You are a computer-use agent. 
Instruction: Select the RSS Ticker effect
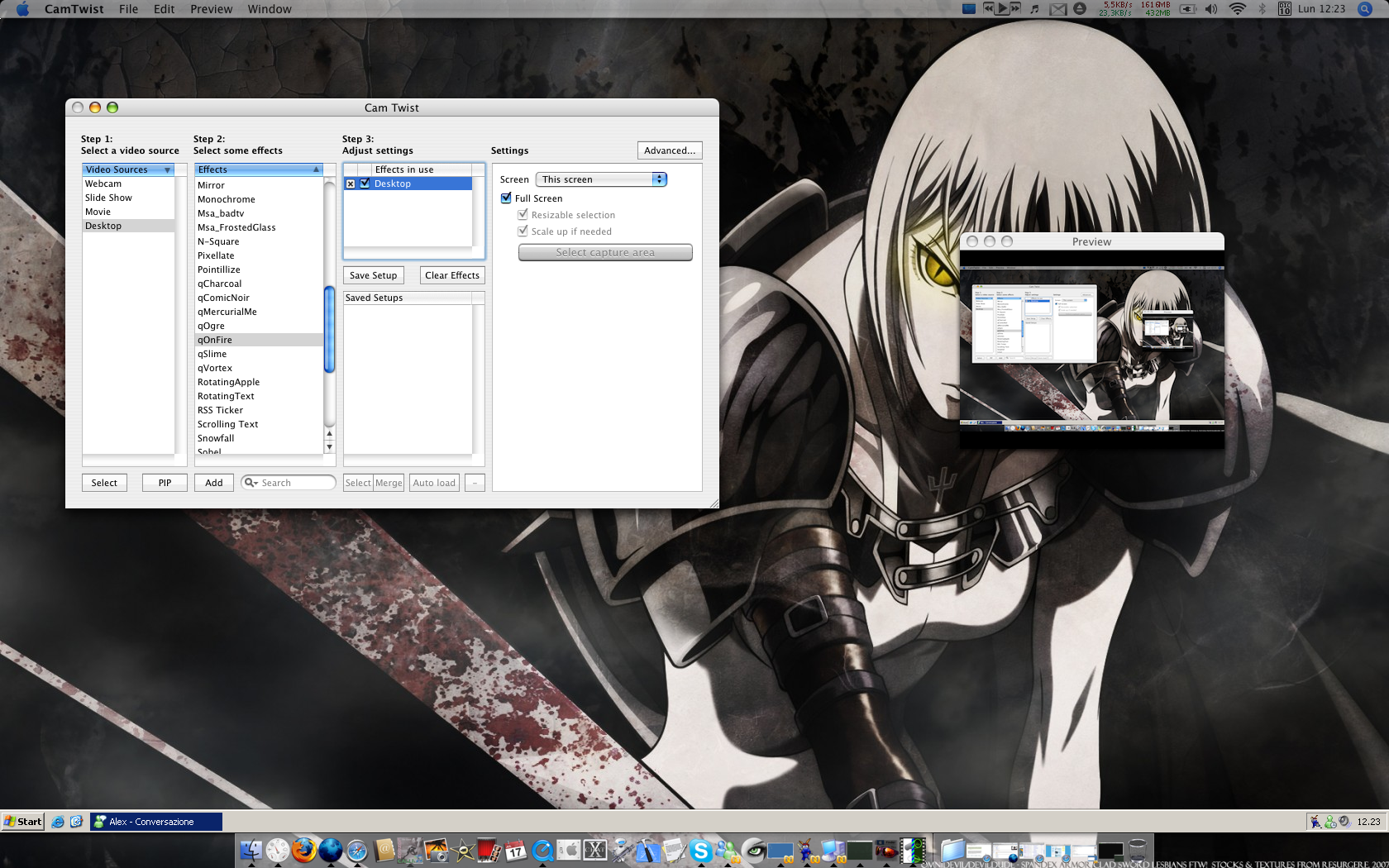(259, 410)
